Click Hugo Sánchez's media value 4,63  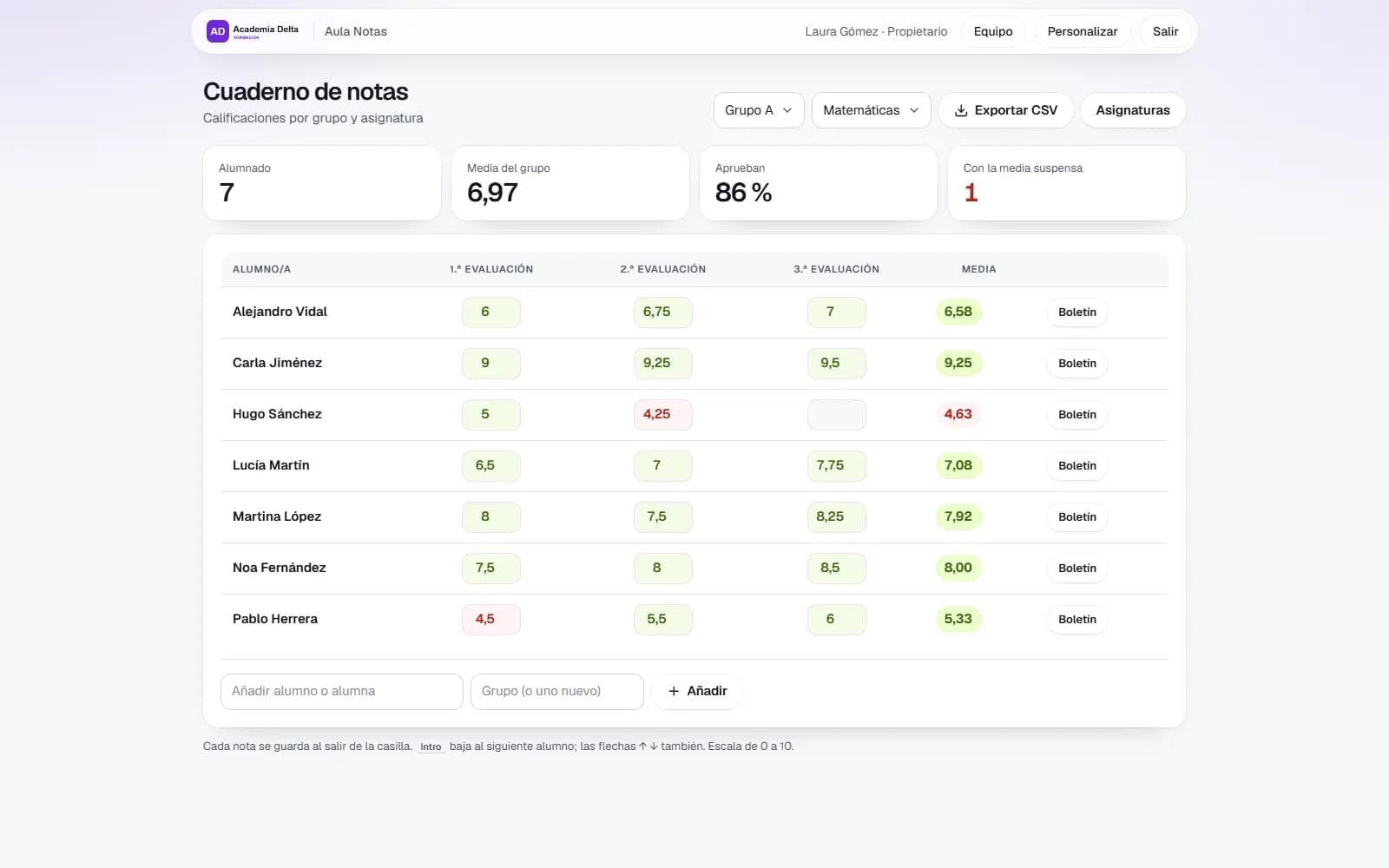pos(958,414)
